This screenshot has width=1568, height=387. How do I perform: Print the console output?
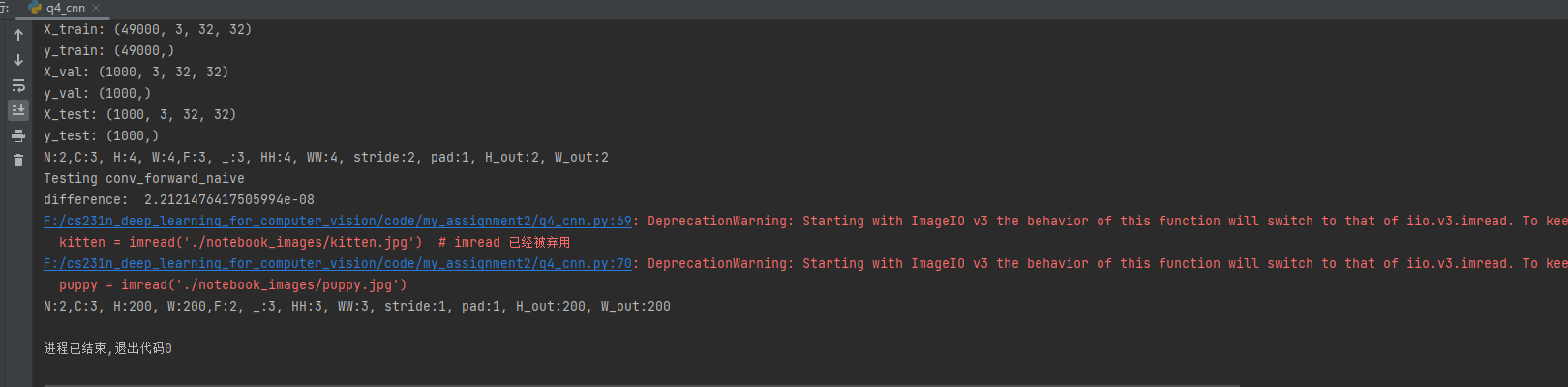coord(18,135)
